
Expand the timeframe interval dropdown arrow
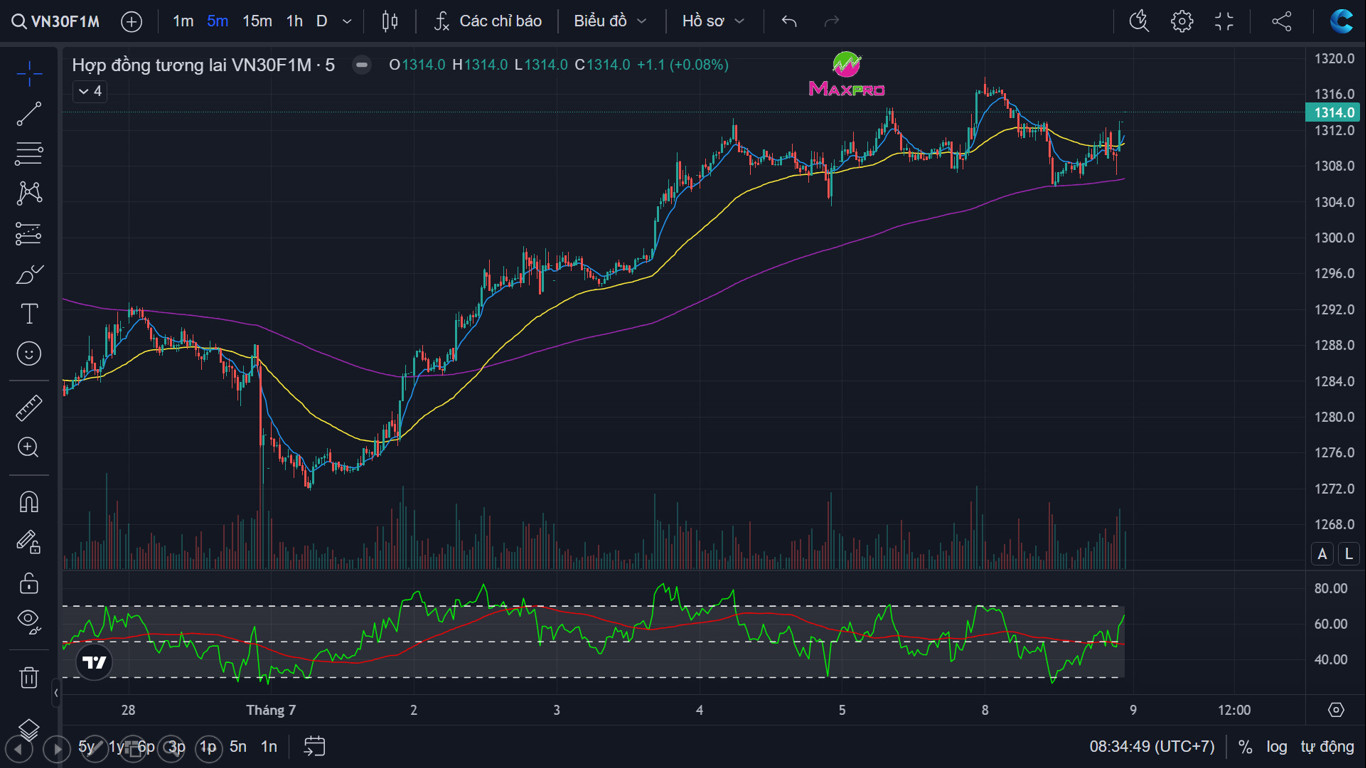tap(347, 21)
